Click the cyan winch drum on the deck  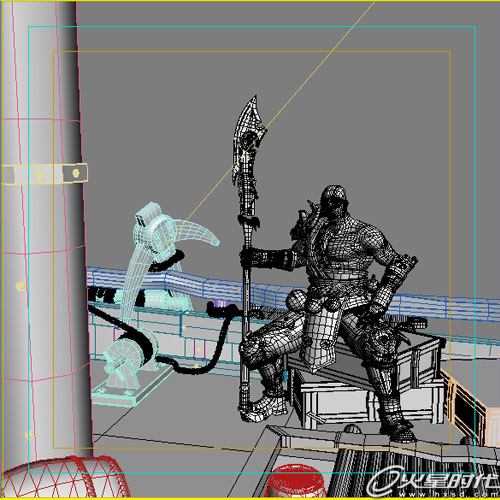click(x=128, y=358)
